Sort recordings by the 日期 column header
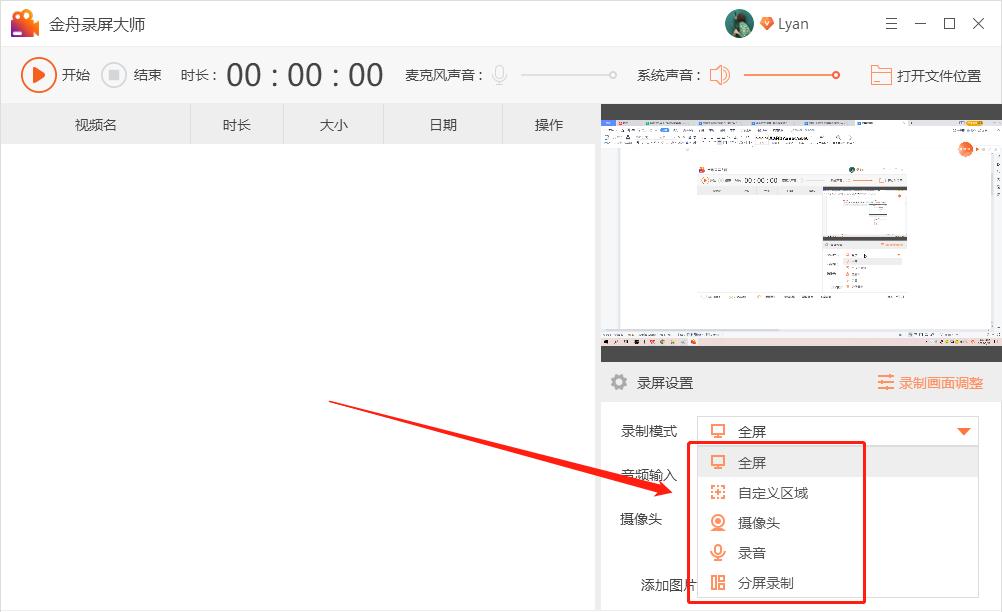The height and width of the screenshot is (612, 1002). [x=442, y=123]
